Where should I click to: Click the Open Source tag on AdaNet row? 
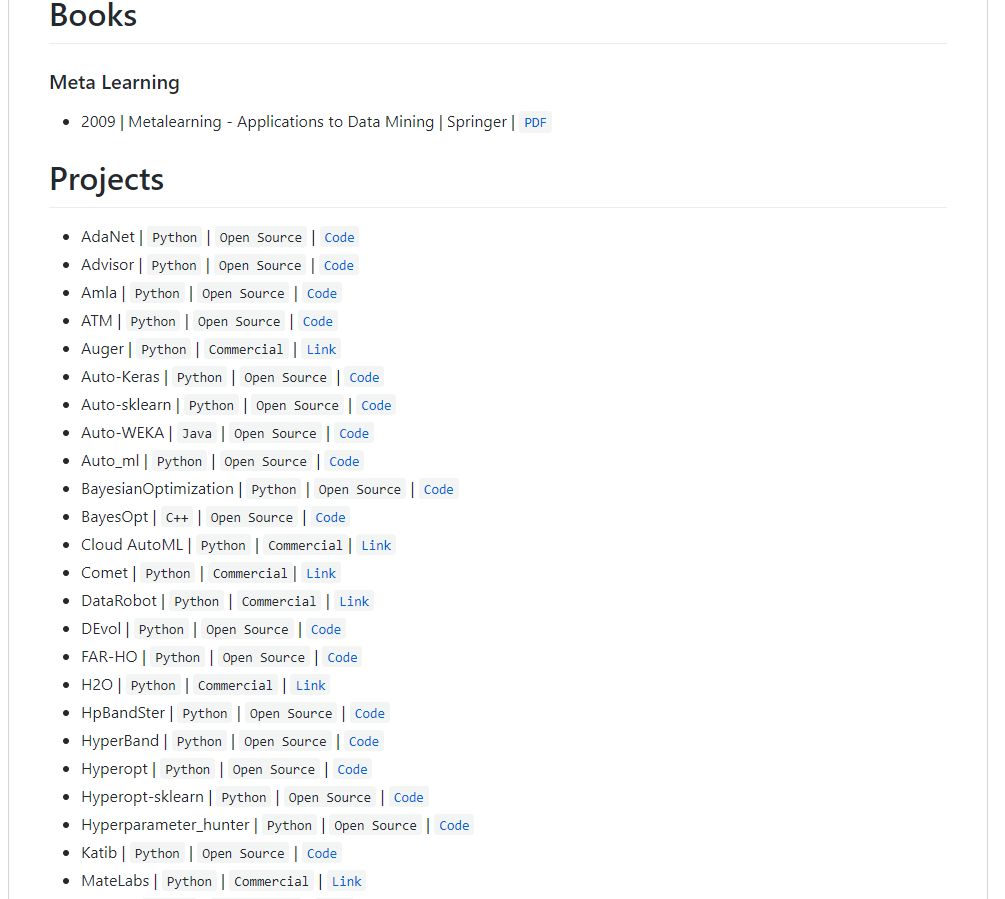[x=260, y=238]
